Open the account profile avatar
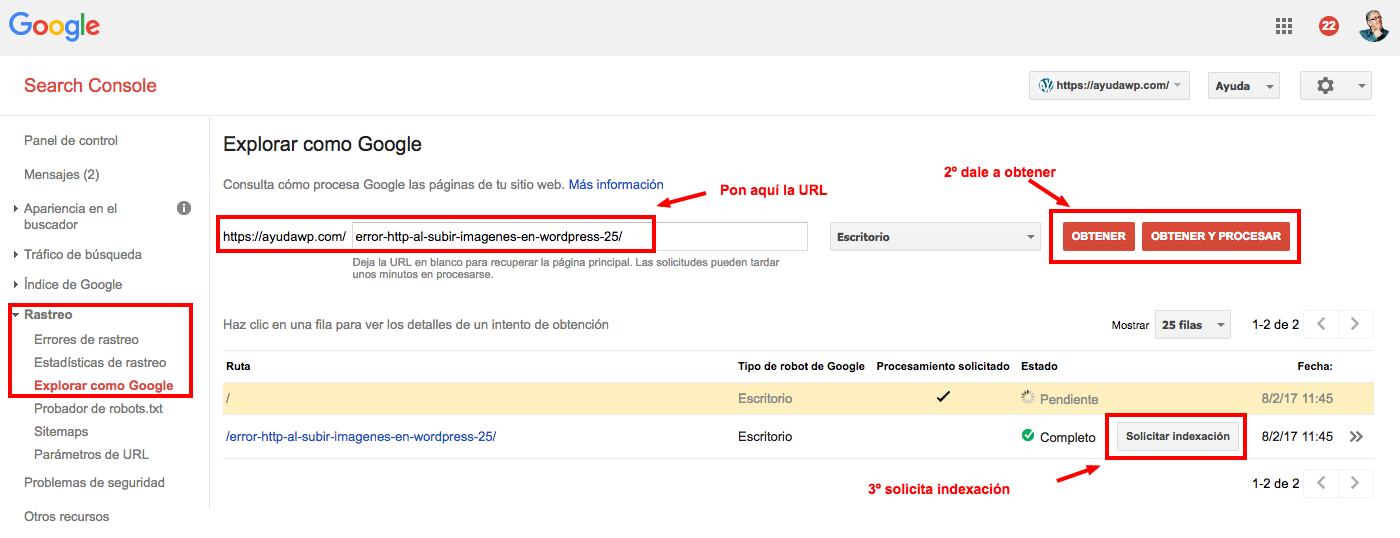 pos(1374,26)
